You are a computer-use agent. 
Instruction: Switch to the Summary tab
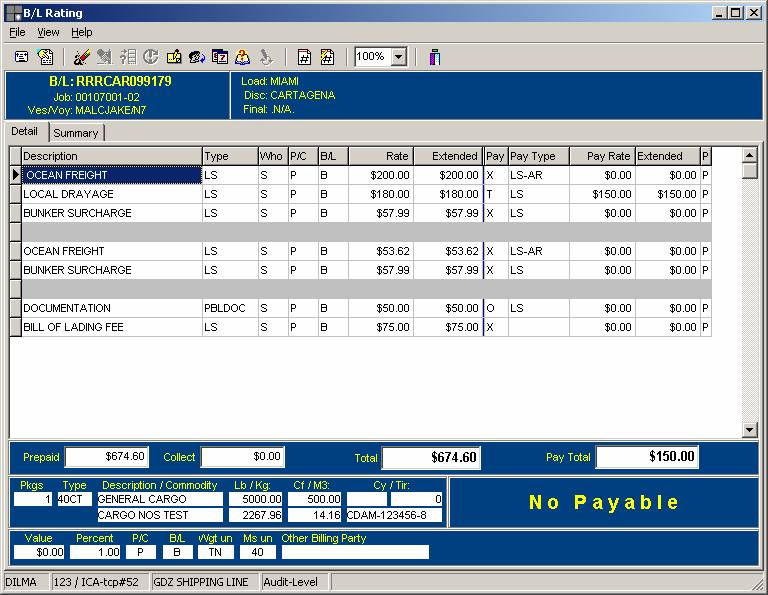point(76,133)
